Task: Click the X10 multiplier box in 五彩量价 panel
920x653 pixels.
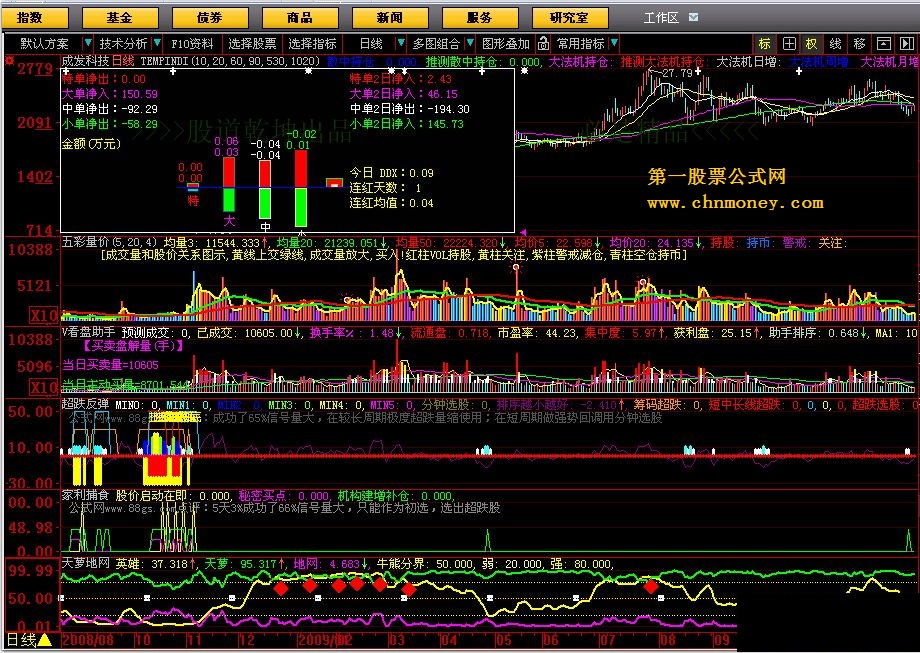Action: point(43,315)
